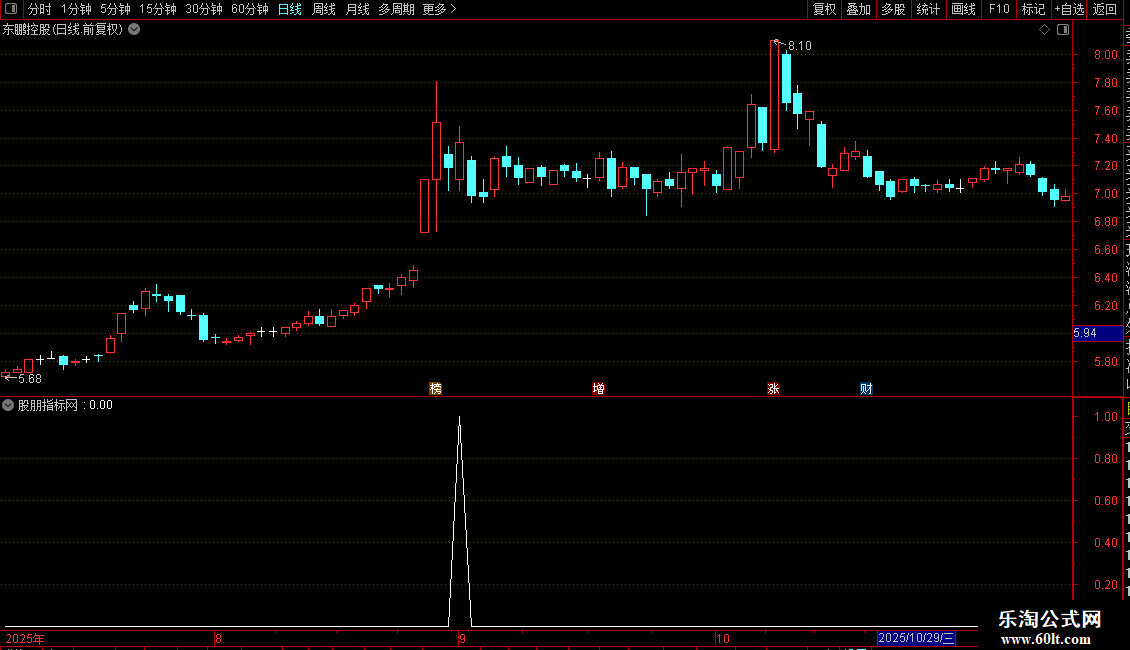Screen dimensions: 1130x650
Task: Open the 财 event marker on the chart
Action: [x=866, y=388]
